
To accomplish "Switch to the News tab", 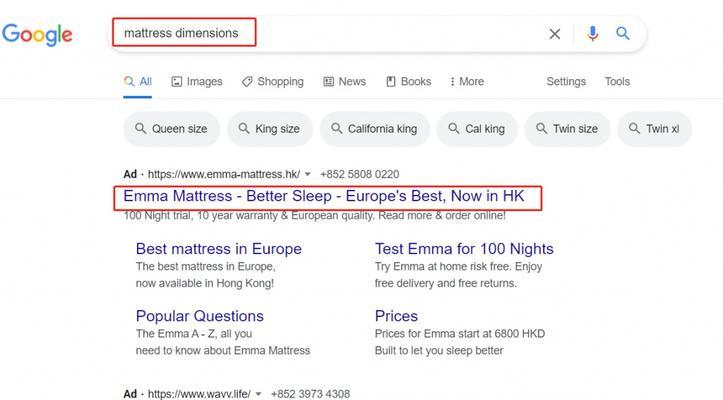I will click(344, 82).
